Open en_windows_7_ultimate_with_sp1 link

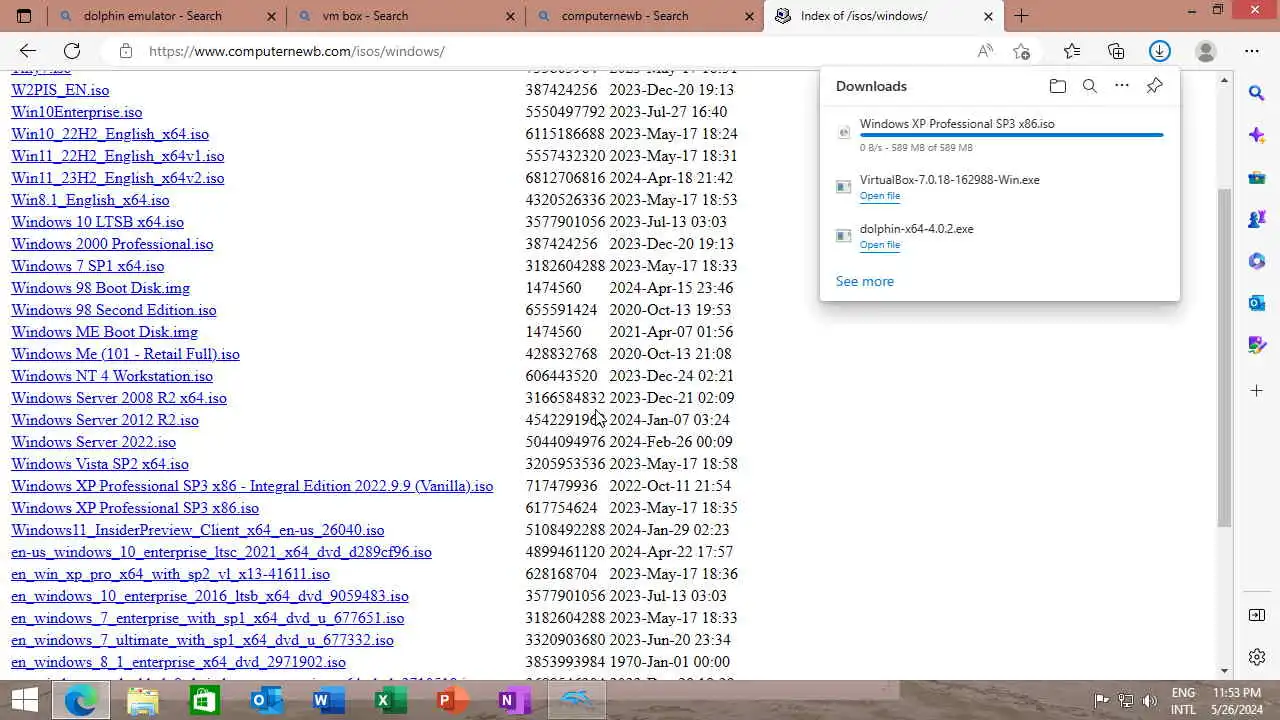click(202, 640)
